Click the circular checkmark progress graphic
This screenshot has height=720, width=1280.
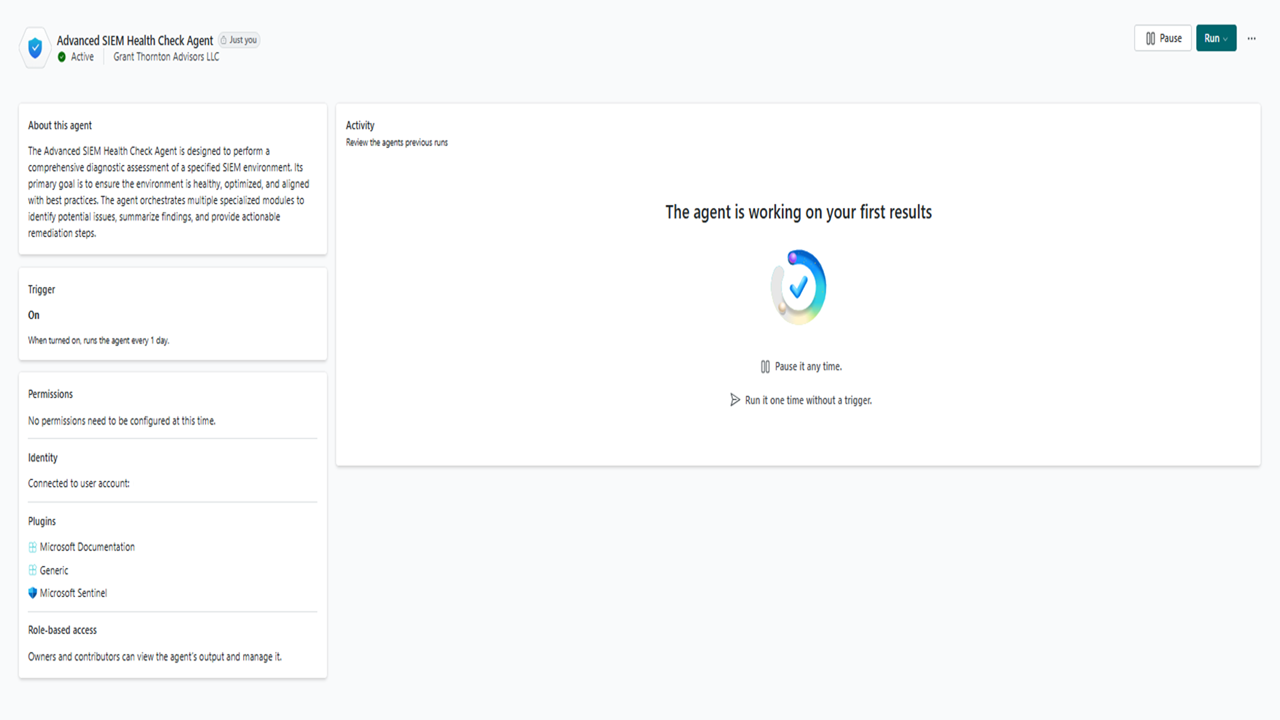(798, 287)
